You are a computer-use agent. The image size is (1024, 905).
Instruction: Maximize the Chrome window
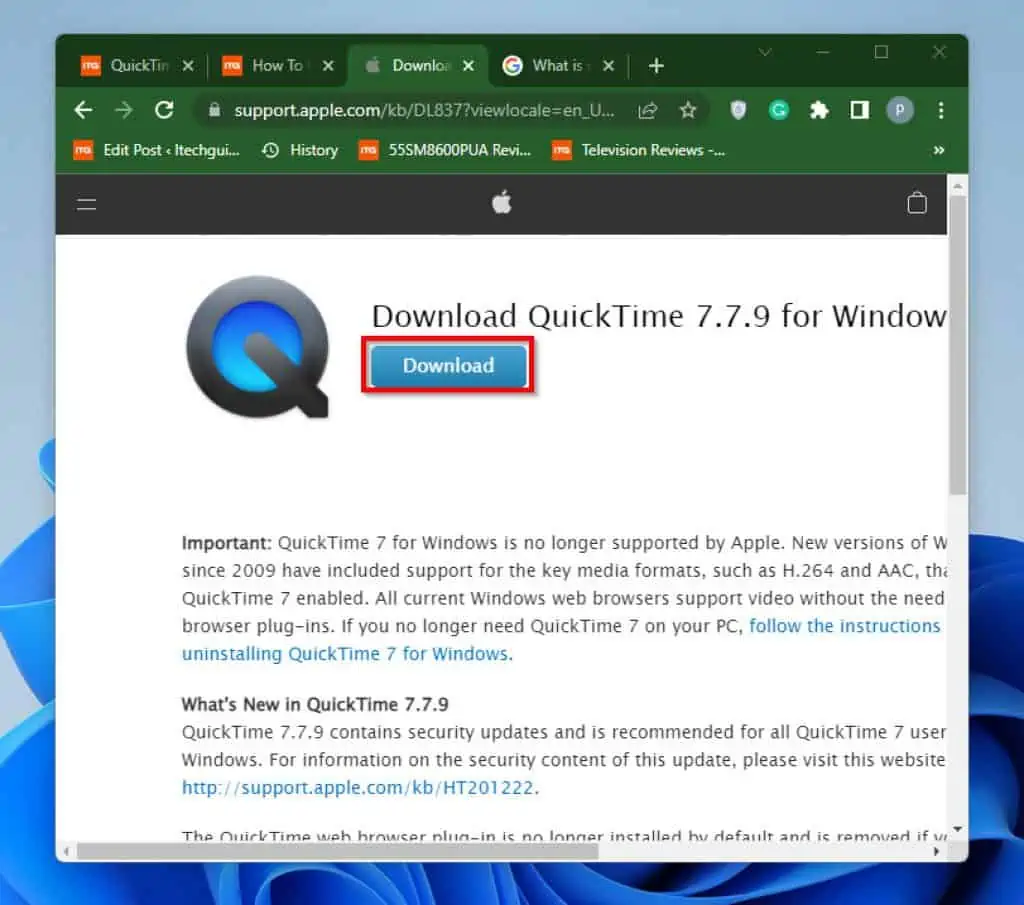click(881, 52)
